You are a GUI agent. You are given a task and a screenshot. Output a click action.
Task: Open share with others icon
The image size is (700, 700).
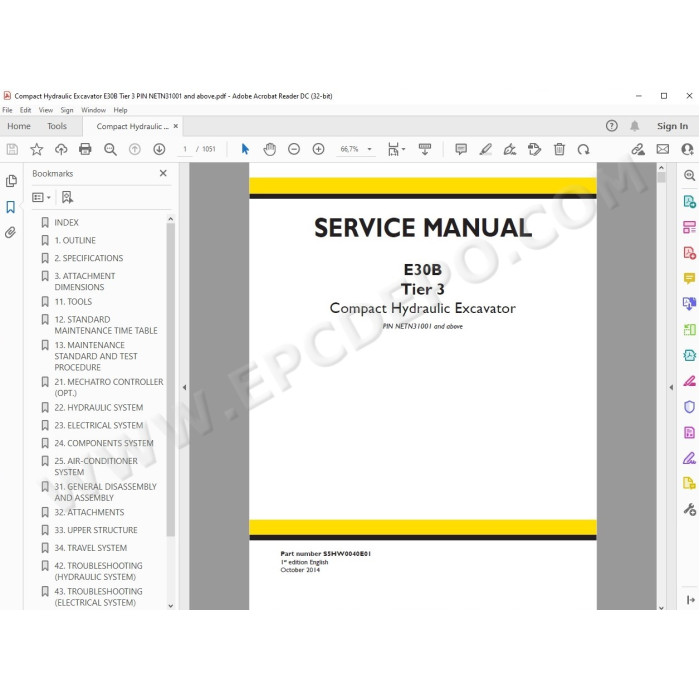point(687,149)
